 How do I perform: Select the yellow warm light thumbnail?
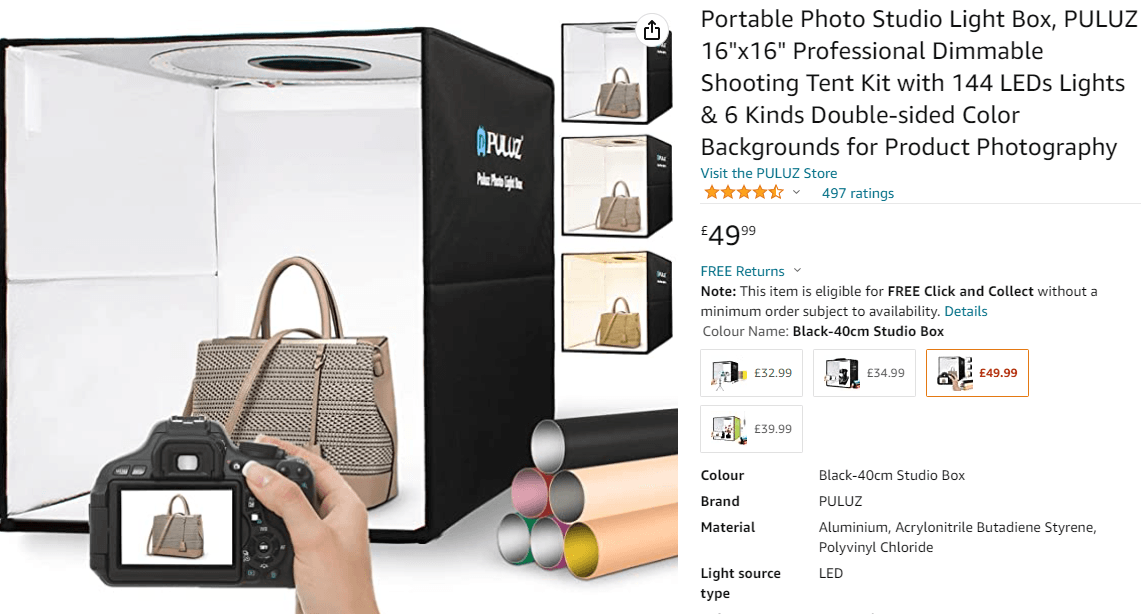(x=616, y=302)
